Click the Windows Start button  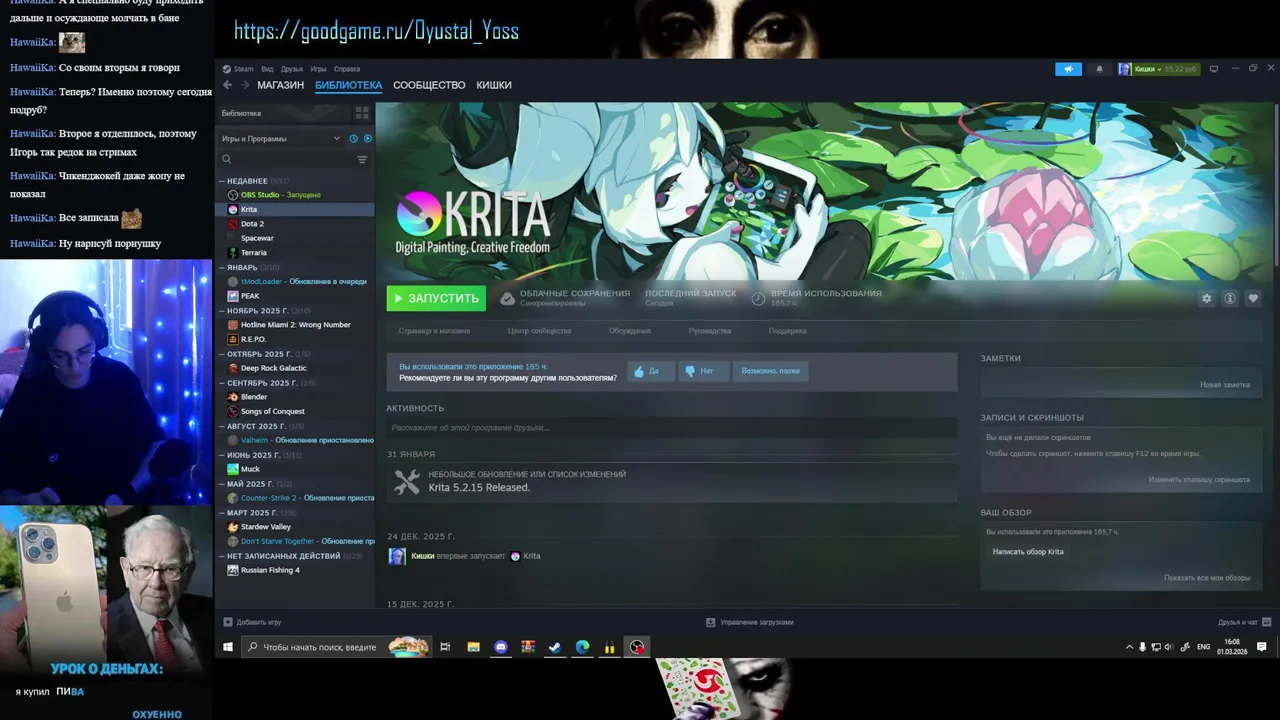click(227, 647)
